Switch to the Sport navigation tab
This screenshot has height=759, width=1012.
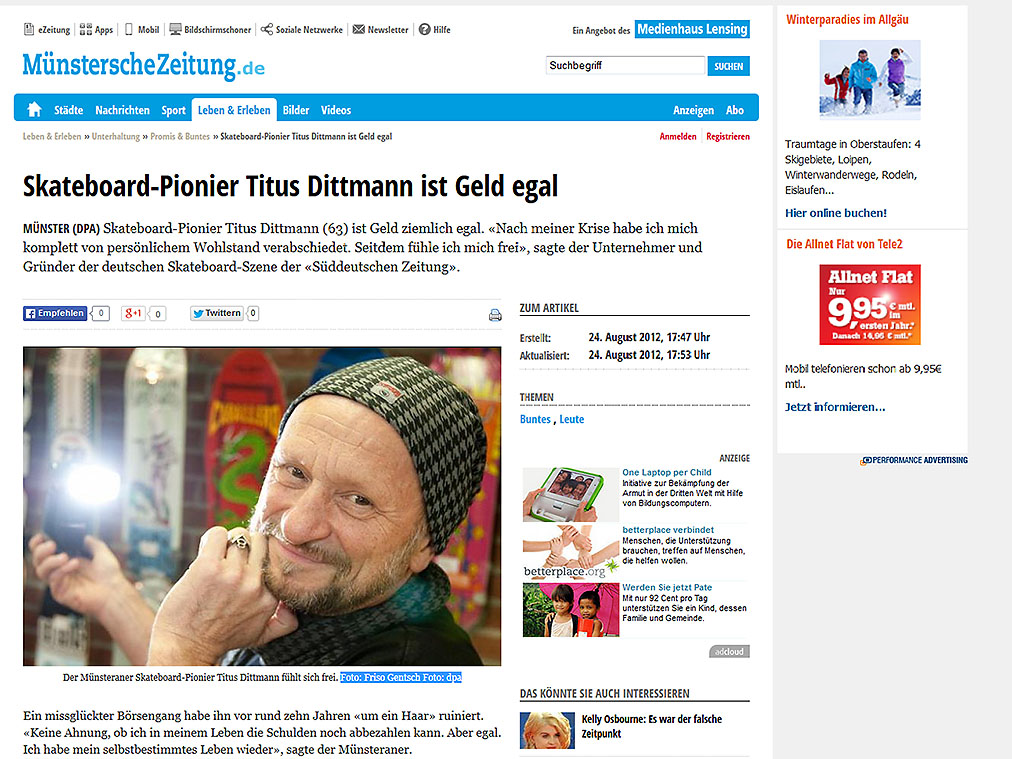coord(173,110)
